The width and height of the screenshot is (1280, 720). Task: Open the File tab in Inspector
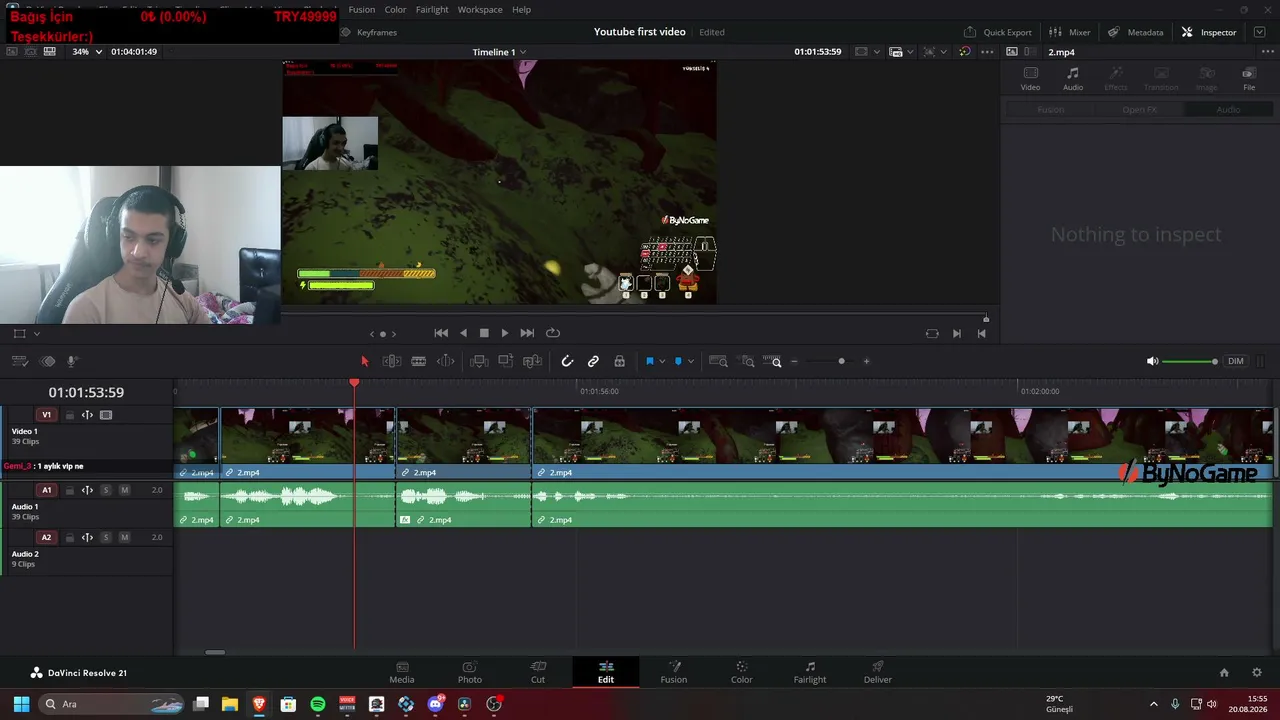tap(1249, 78)
